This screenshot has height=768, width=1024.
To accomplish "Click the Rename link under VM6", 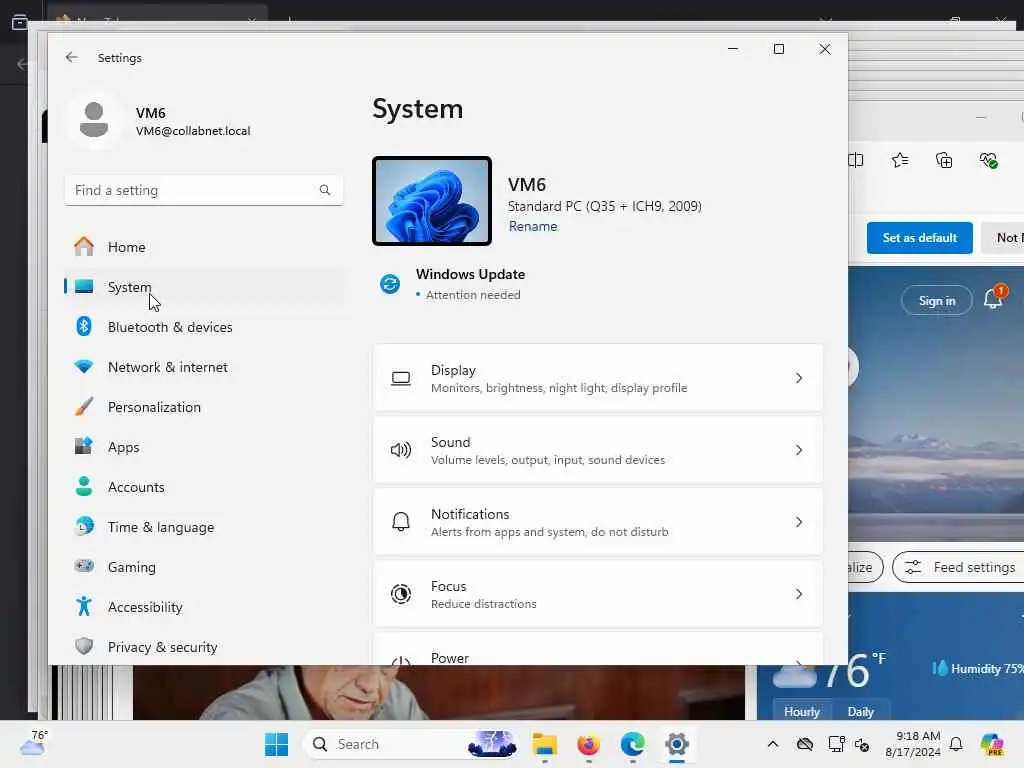I will 533,226.
